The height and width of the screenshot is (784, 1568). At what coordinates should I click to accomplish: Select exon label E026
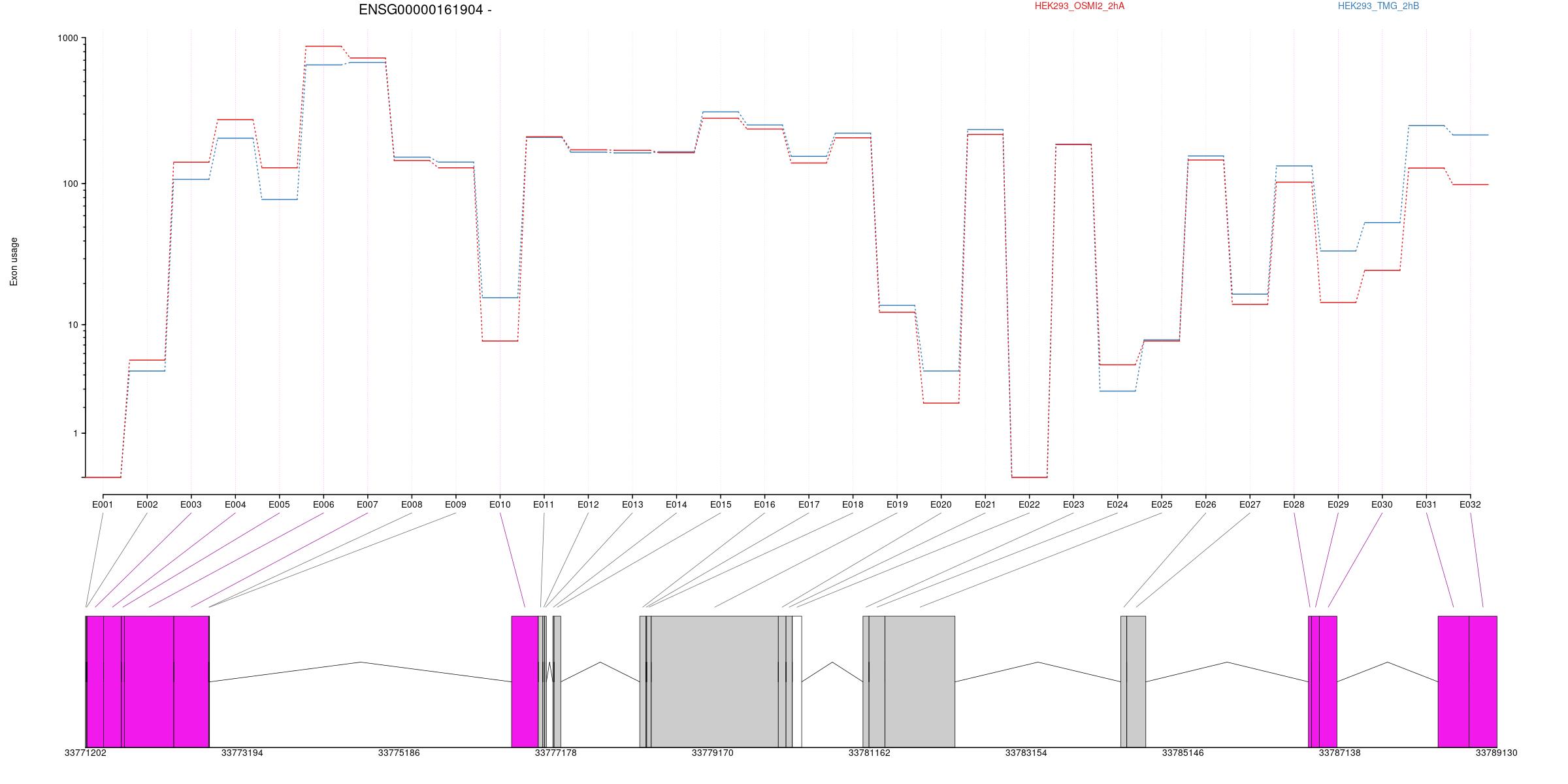pos(1205,504)
